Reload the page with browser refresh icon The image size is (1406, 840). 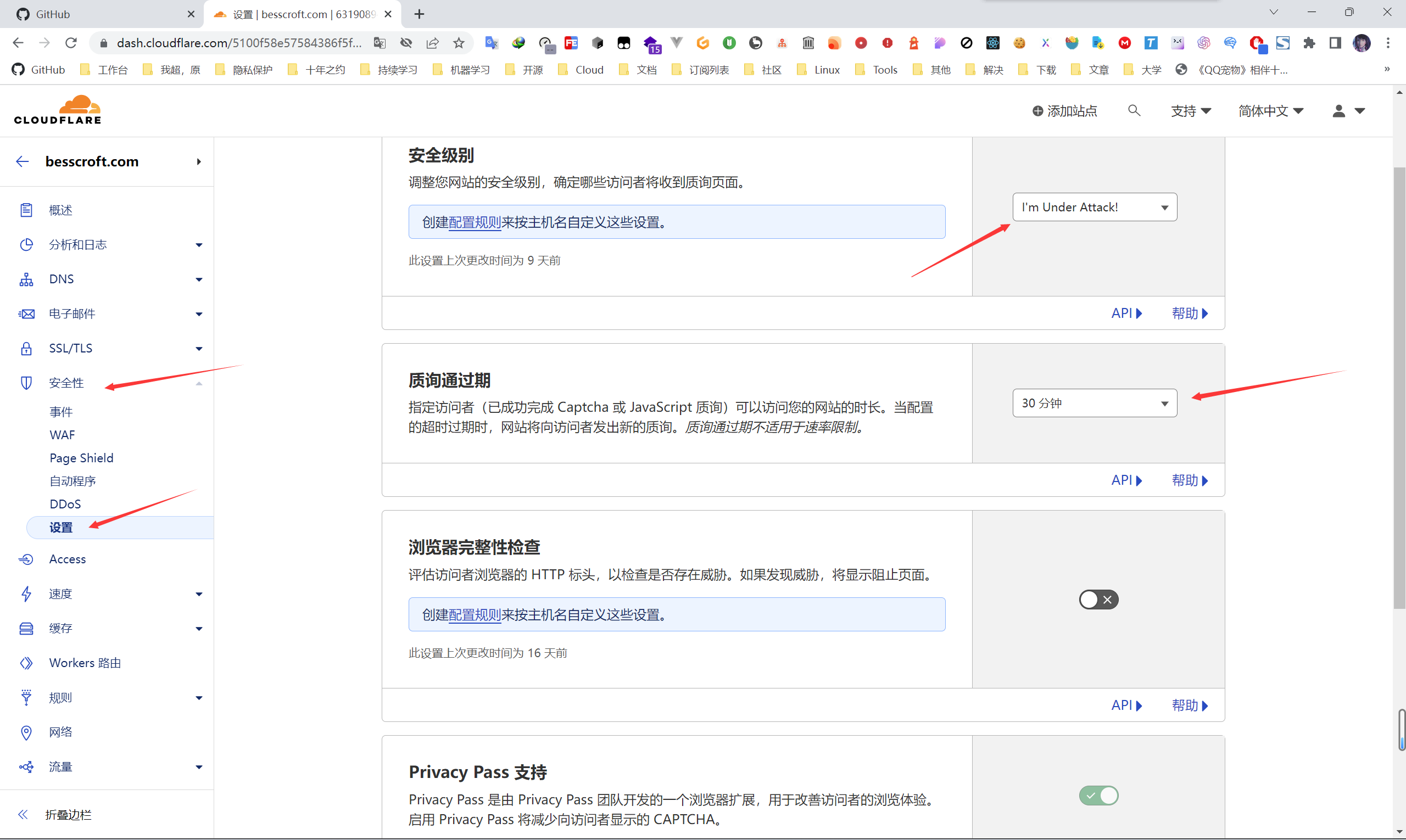pyautogui.click(x=71, y=43)
